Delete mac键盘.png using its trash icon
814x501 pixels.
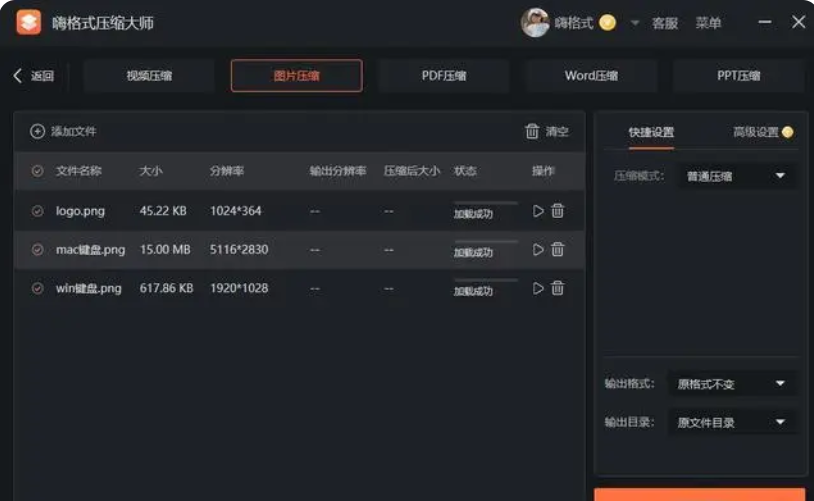558,250
